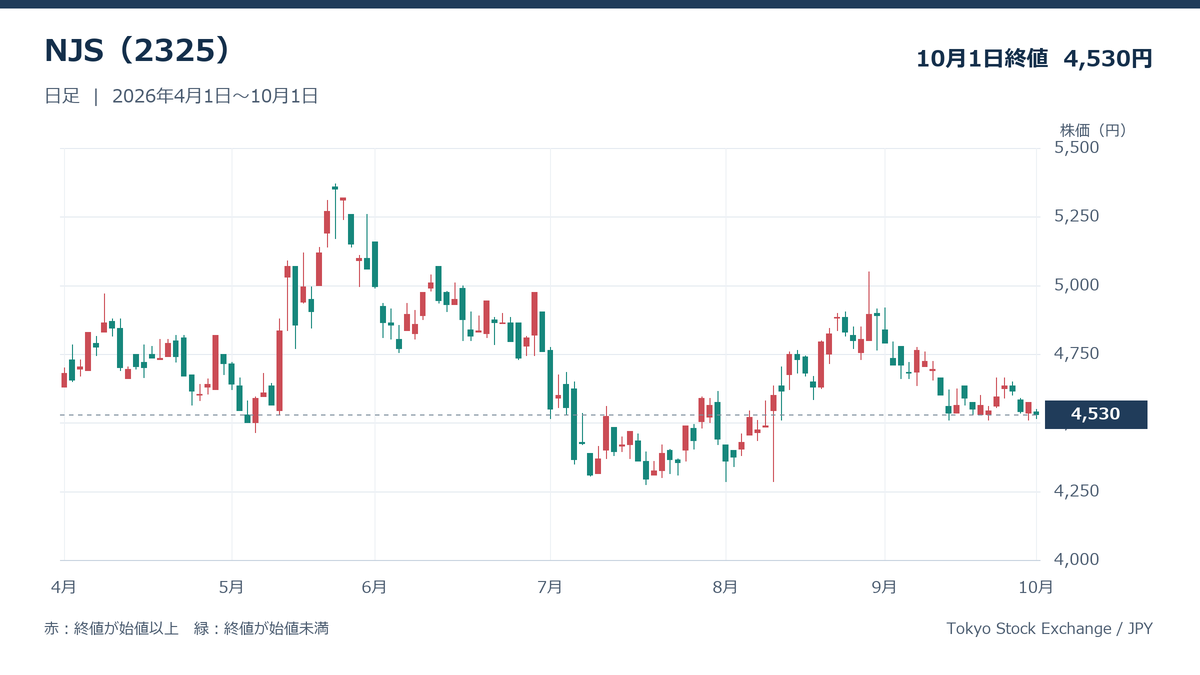The image size is (1200, 675).
Task: Click the 4月 month axis label
Action: [x=64, y=586]
